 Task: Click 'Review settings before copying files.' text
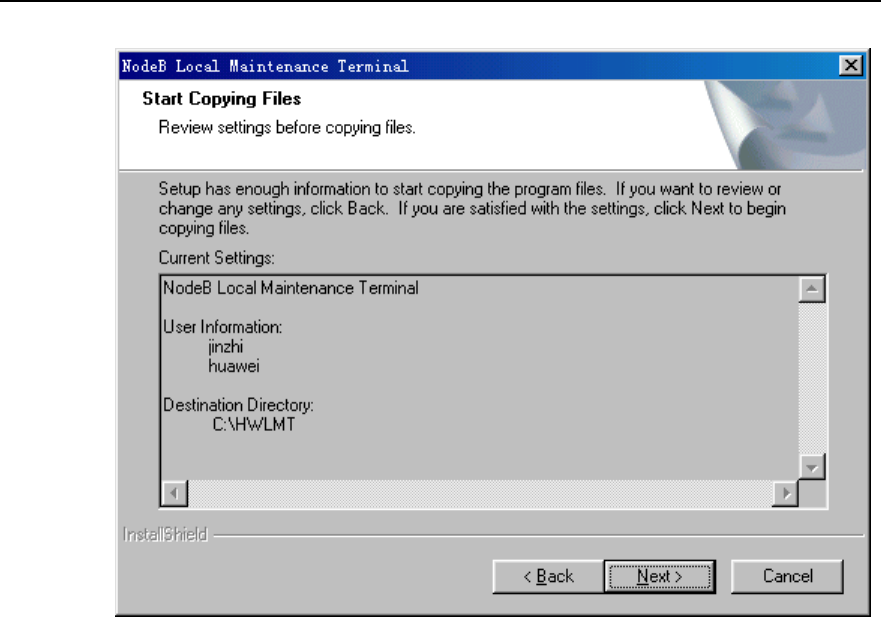pyautogui.click(x=287, y=128)
